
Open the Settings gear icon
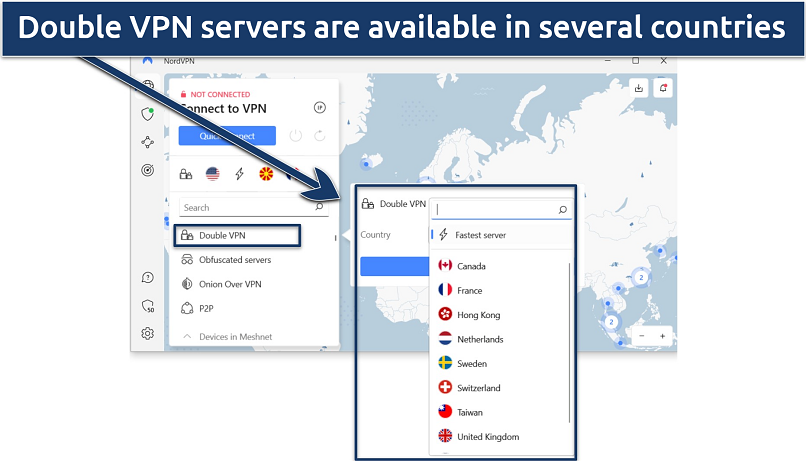pyautogui.click(x=148, y=334)
